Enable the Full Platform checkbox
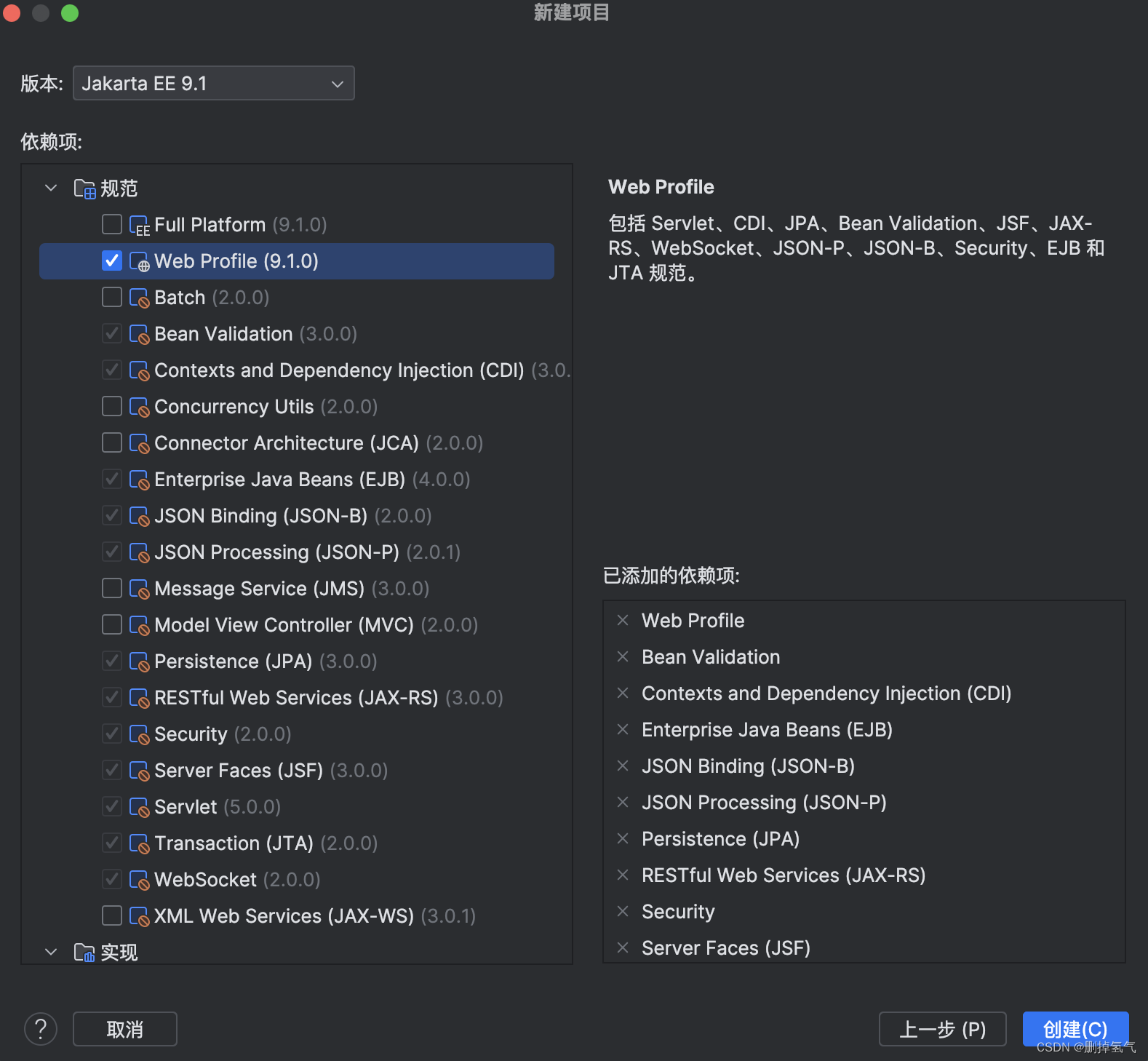The height and width of the screenshot is (1061, 1148). tap(112, 224)
